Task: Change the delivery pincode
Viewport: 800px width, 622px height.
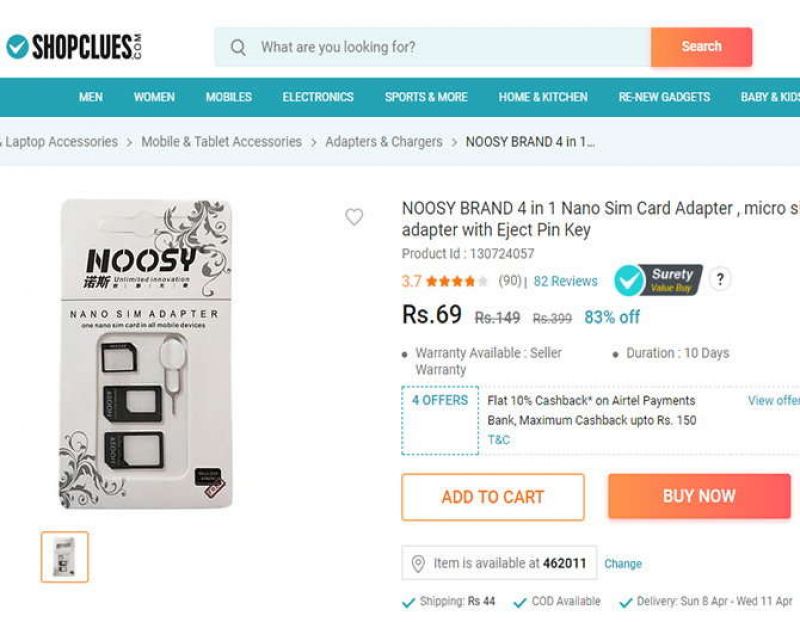Action: [x=623, y=564]
